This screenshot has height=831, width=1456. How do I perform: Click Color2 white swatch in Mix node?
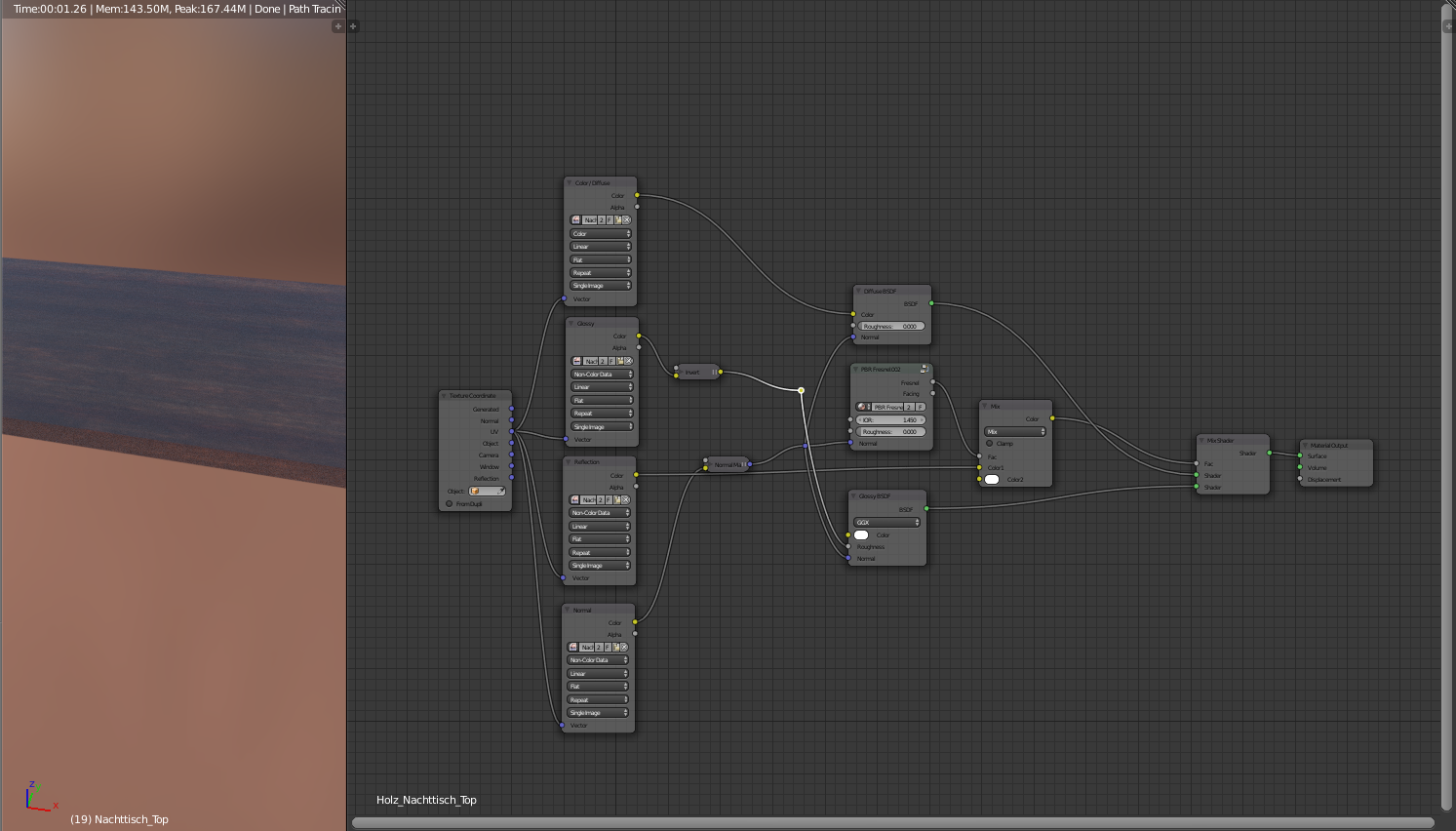[x=992, y=479]
